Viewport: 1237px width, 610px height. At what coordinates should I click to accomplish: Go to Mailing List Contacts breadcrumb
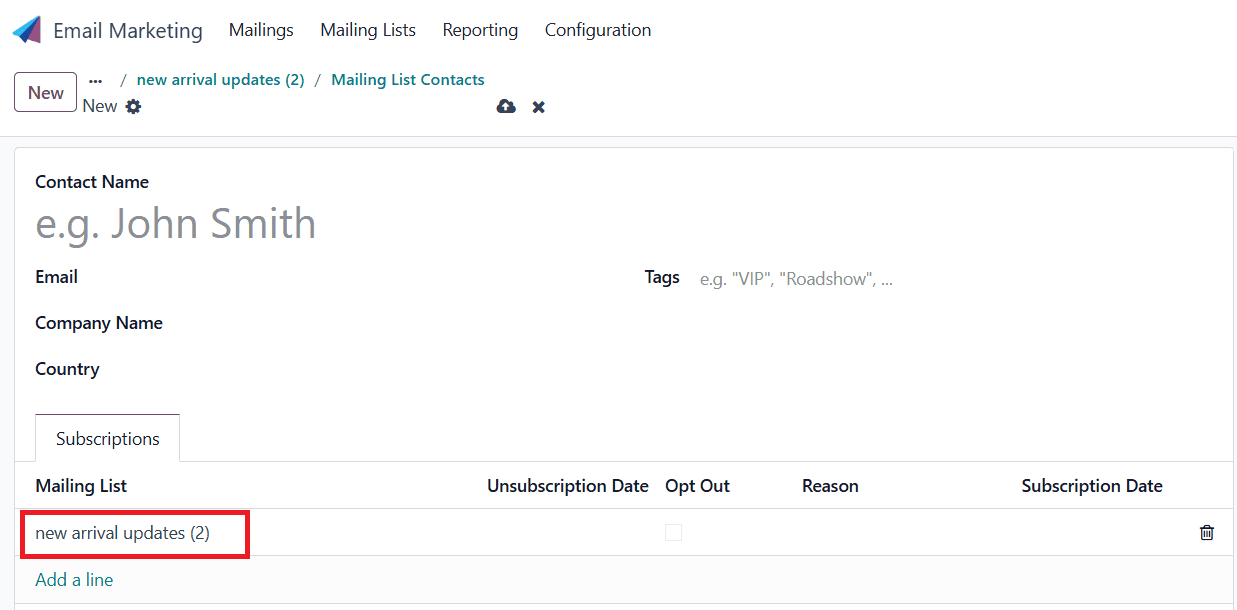coord(408,80)
